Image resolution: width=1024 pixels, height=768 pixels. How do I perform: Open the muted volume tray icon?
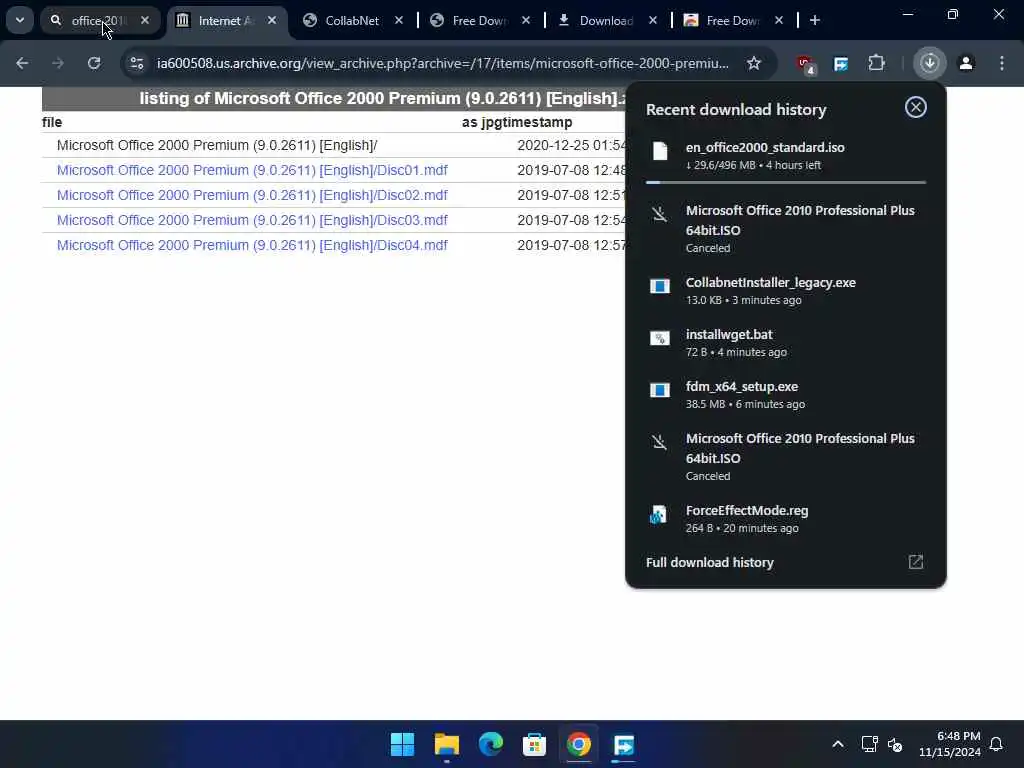(895, 744)
